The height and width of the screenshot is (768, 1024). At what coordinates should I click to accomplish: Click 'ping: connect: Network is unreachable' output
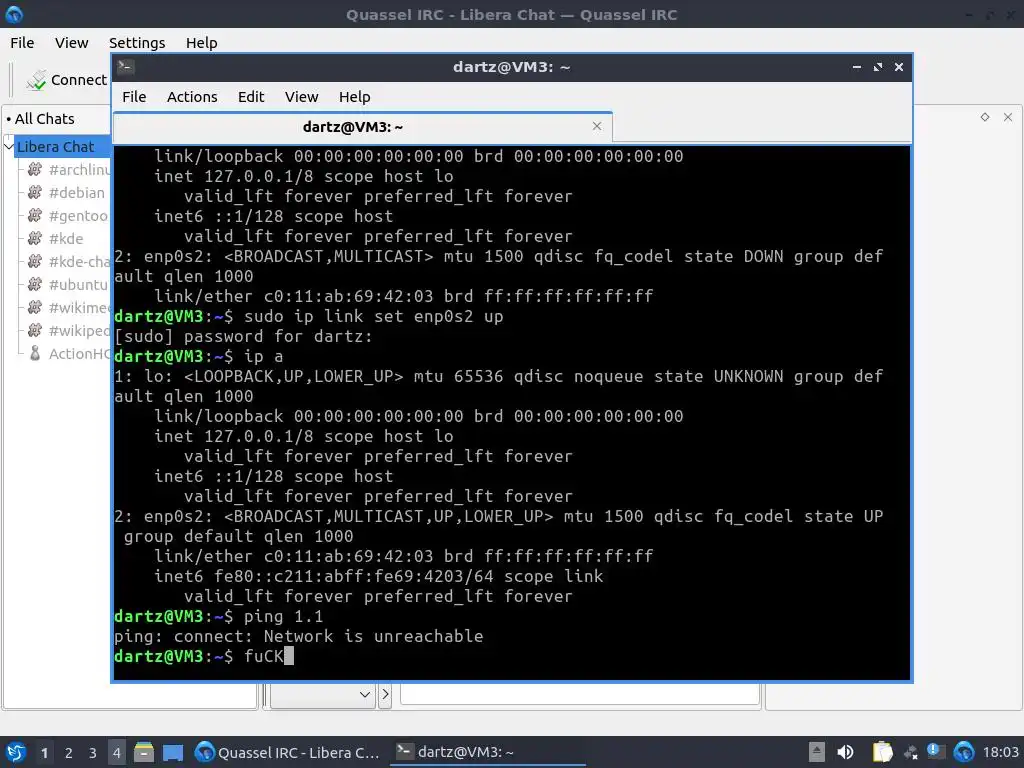coord(298,636)
